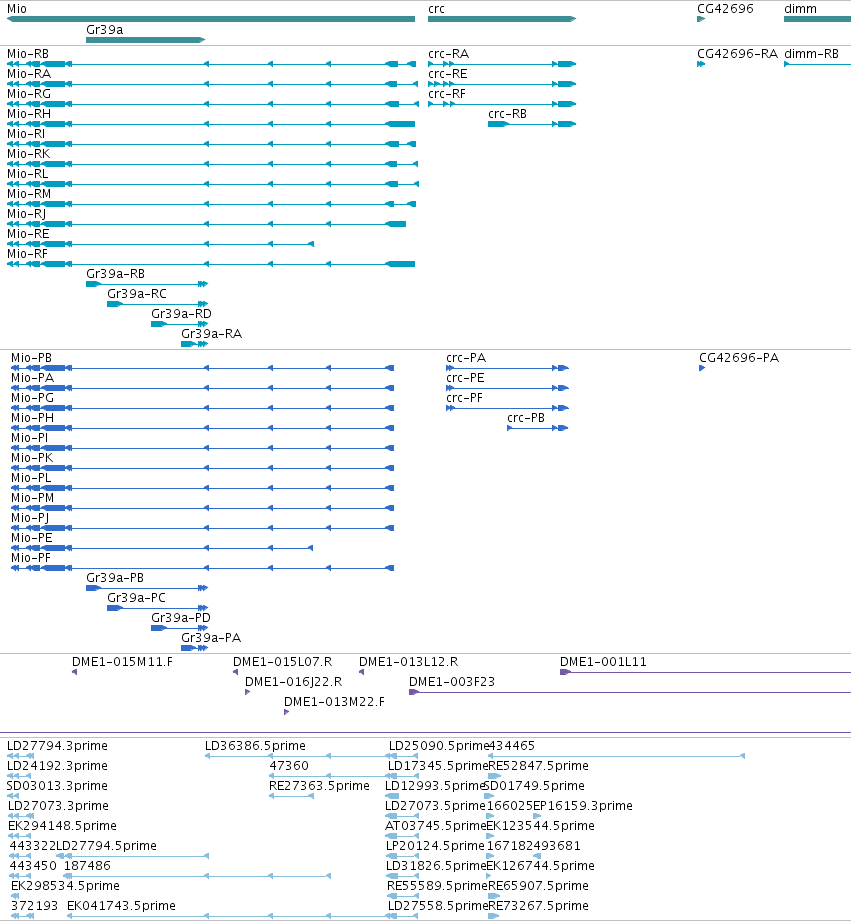Image resolution: width=851 pixels, height=921 pixels.
Task: Select the DME1-013L12.R clone label
Action: click(409, 662)
